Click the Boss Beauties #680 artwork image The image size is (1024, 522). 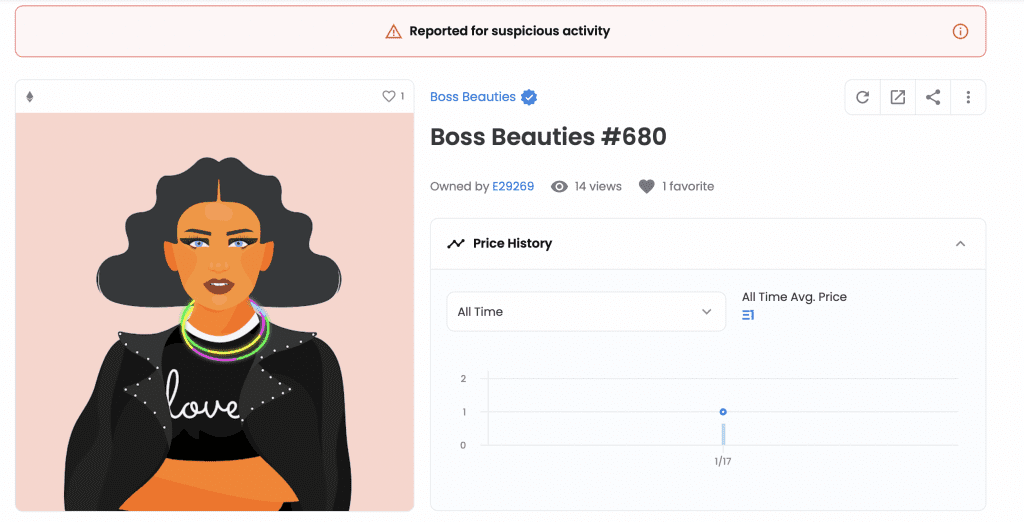(215, 312)
